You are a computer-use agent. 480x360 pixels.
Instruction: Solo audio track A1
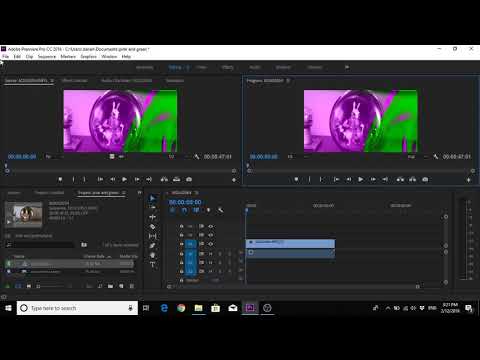(220, 254)
